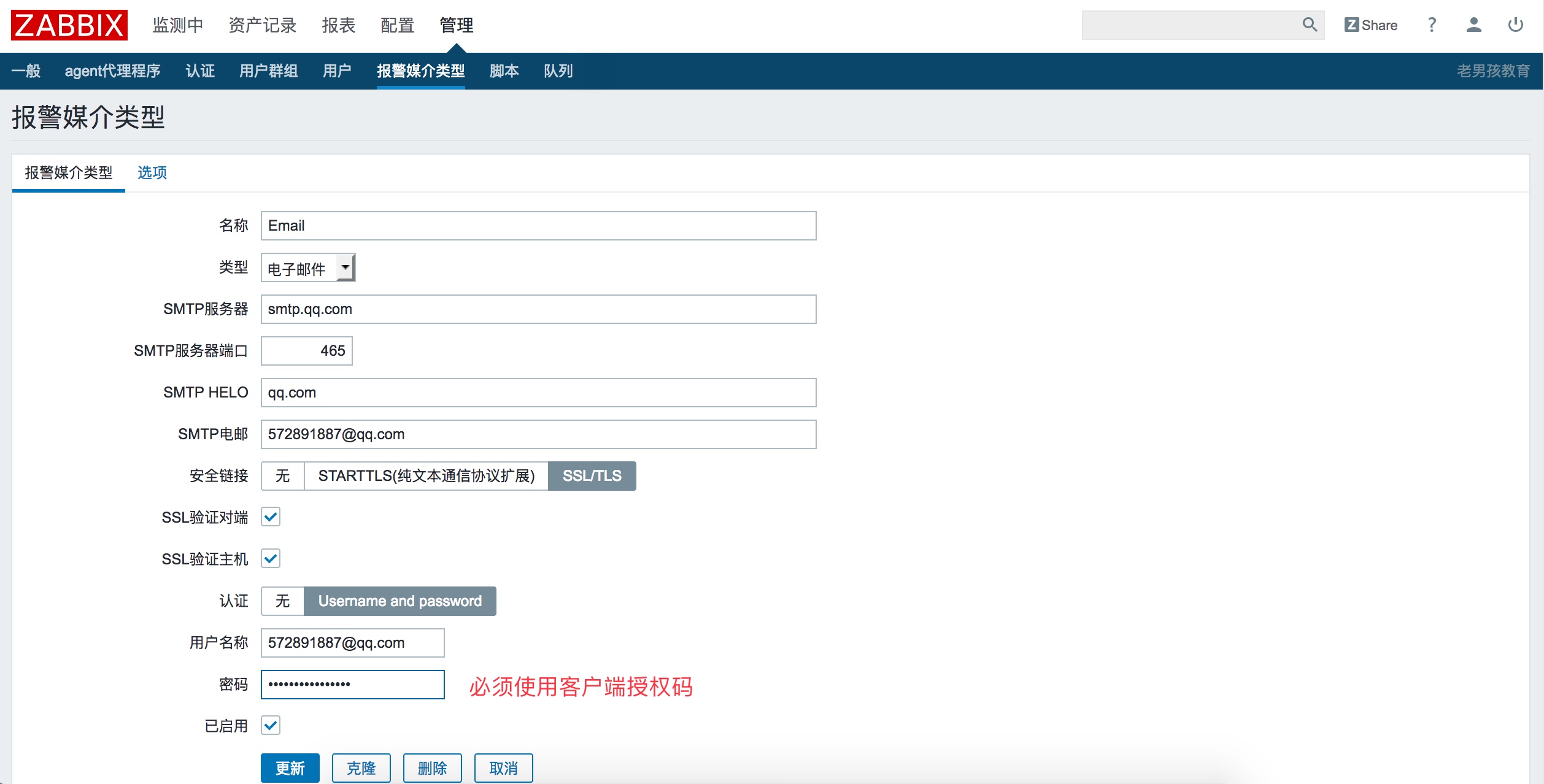Click the search magnifier icon
The width and height of the screenshot is (1544, 784).
[x=1310, y=25]
